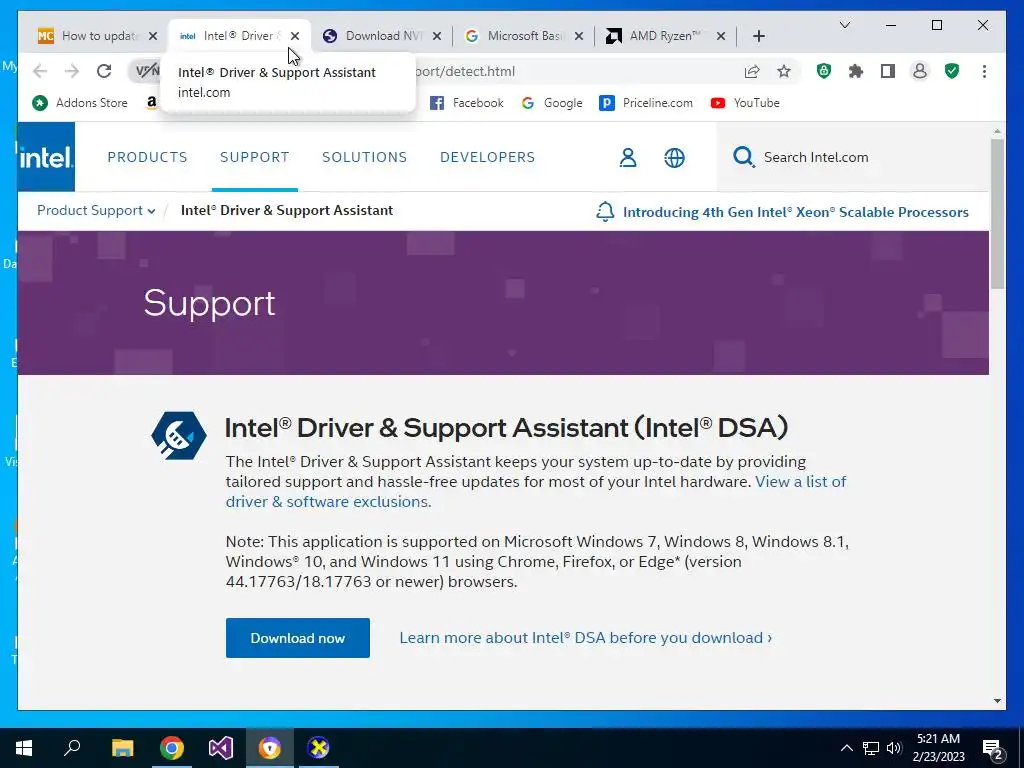
Task: Open the Addons Store bookmark
Action: click(x=80, y=103)
